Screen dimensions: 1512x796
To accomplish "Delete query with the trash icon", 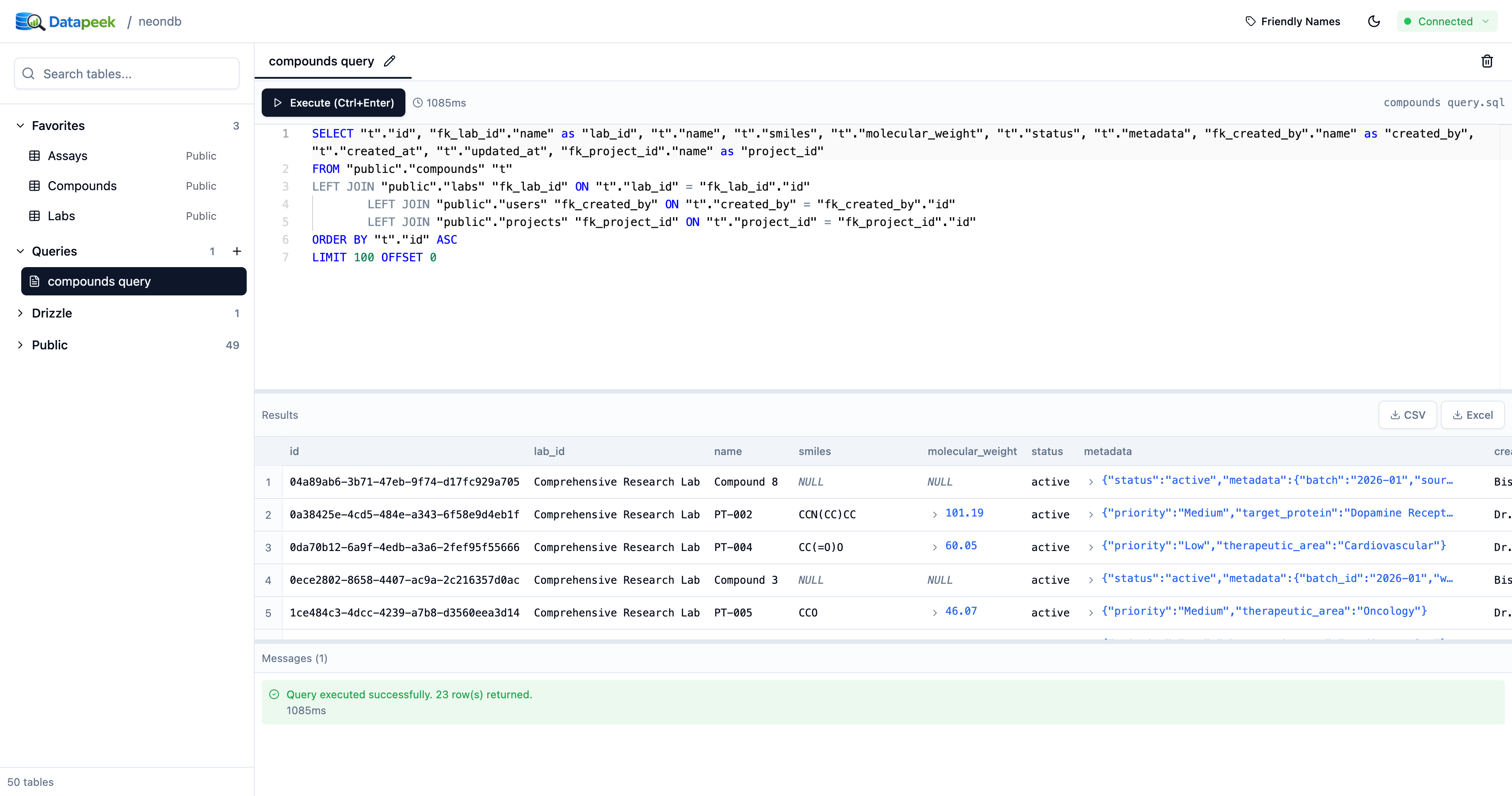I will click(1486, 61).
